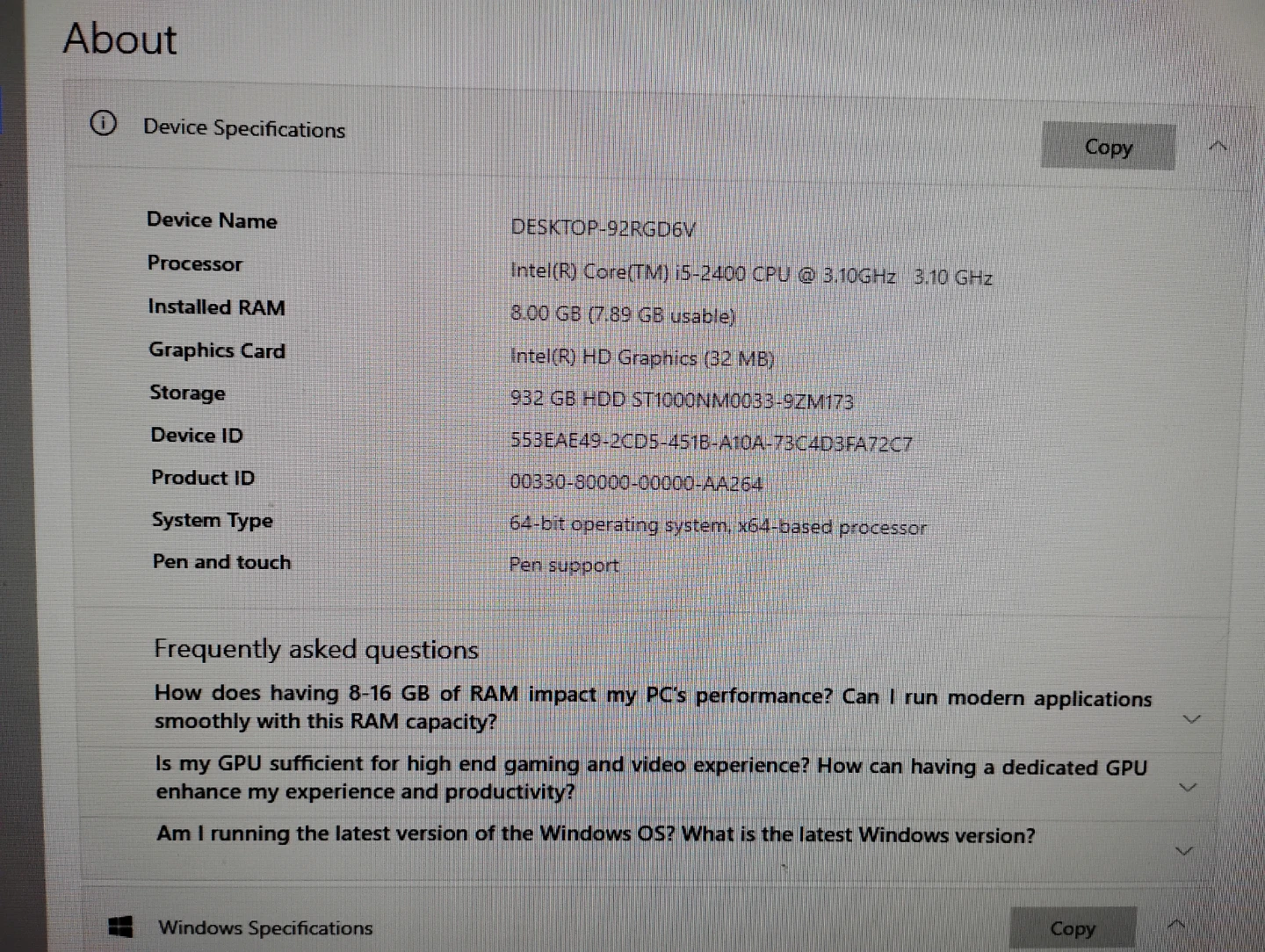Click the Pen and touch label
This screenshot has height=952, width=1265.
click(221, 562)
